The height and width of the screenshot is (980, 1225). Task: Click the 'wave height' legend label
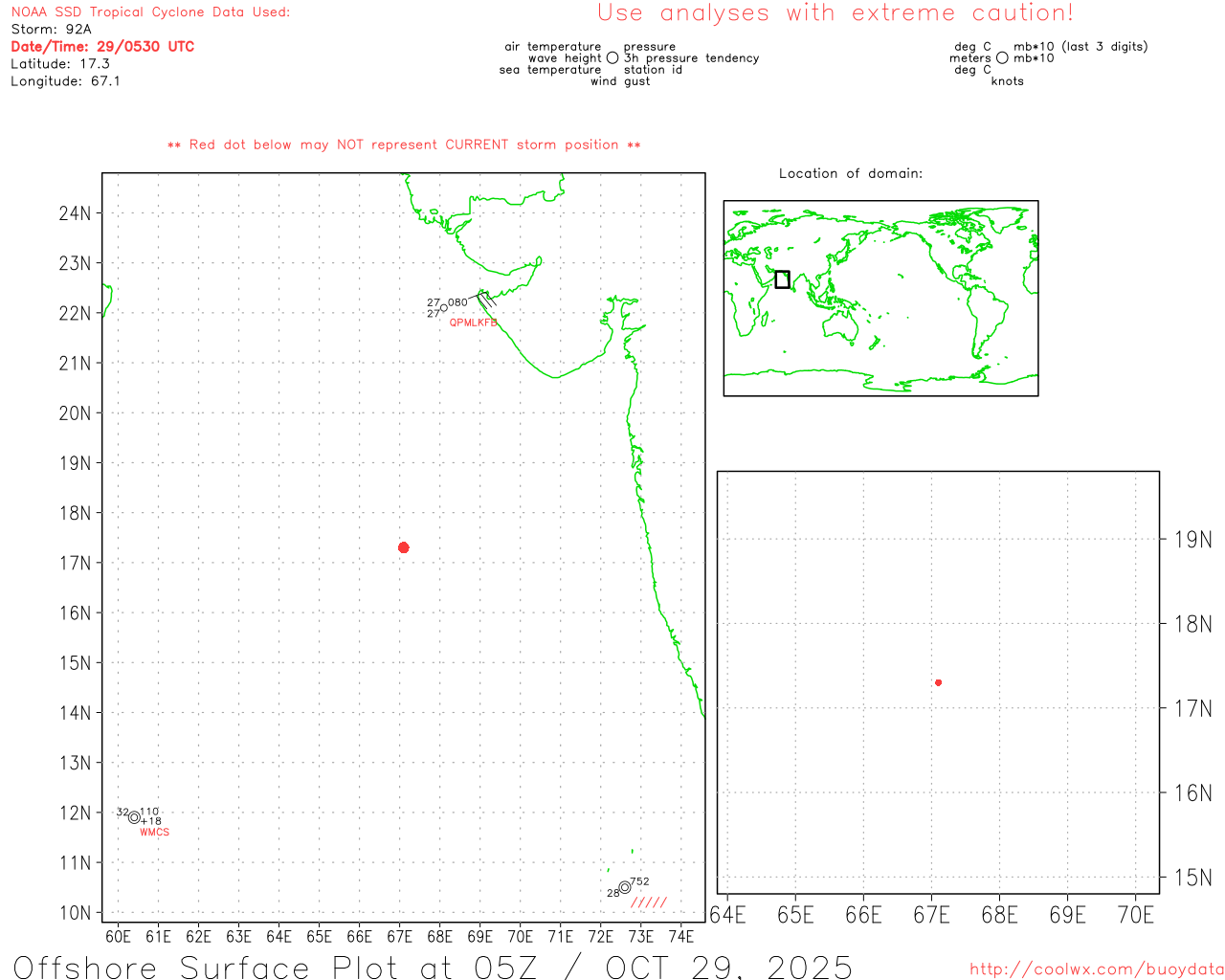tap(565, 58)
